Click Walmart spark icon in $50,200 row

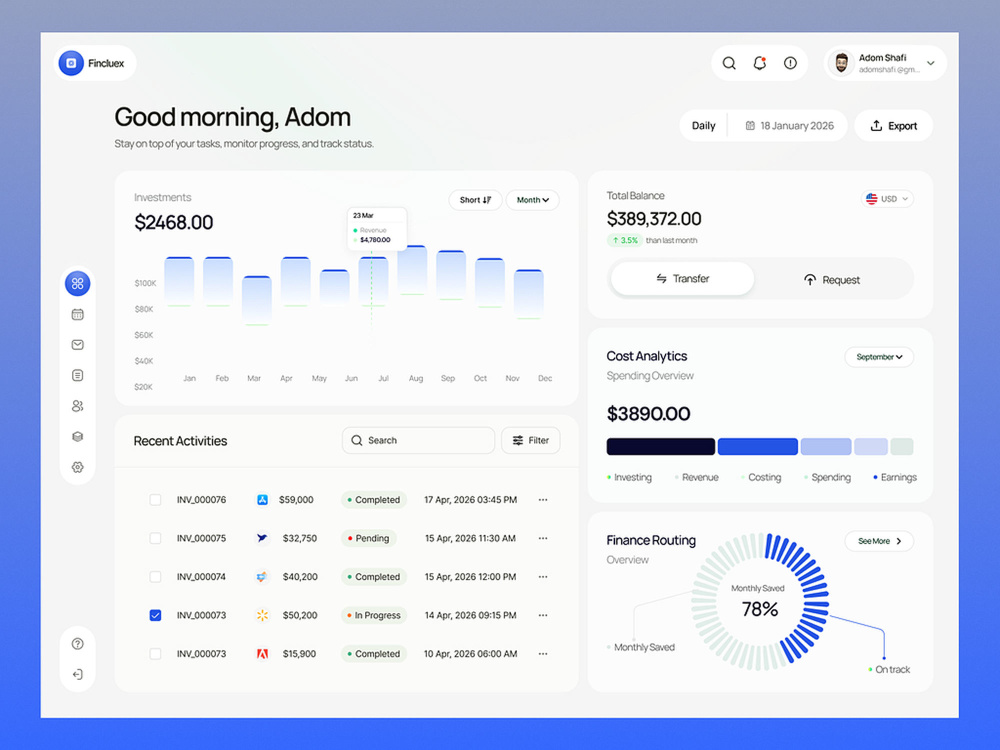pos(262,615)
